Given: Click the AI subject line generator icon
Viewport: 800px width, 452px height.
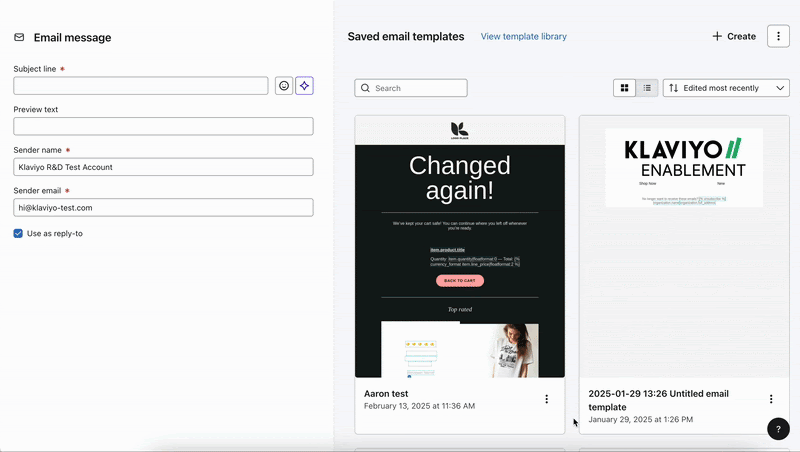Looking at the screenshot, I should [x=304, y=86].
